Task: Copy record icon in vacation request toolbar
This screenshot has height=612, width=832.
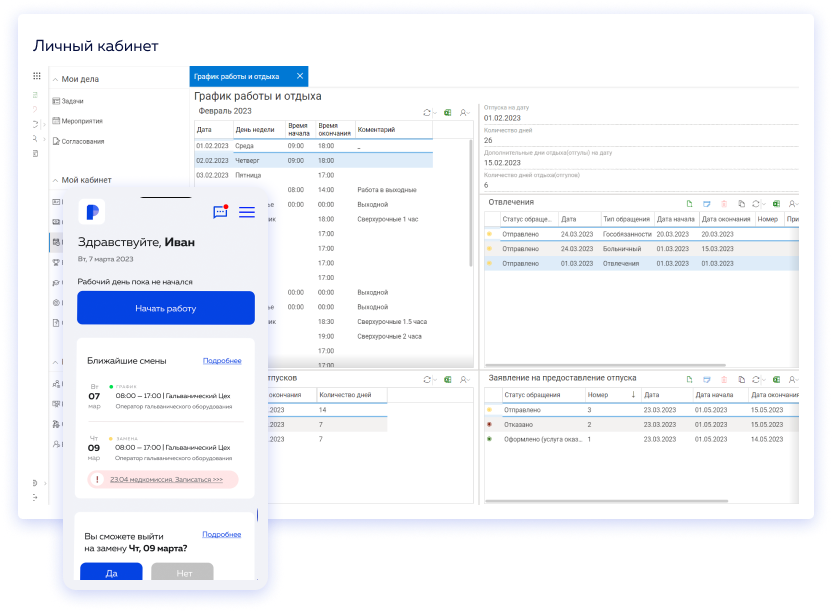Action: point(741,380)
